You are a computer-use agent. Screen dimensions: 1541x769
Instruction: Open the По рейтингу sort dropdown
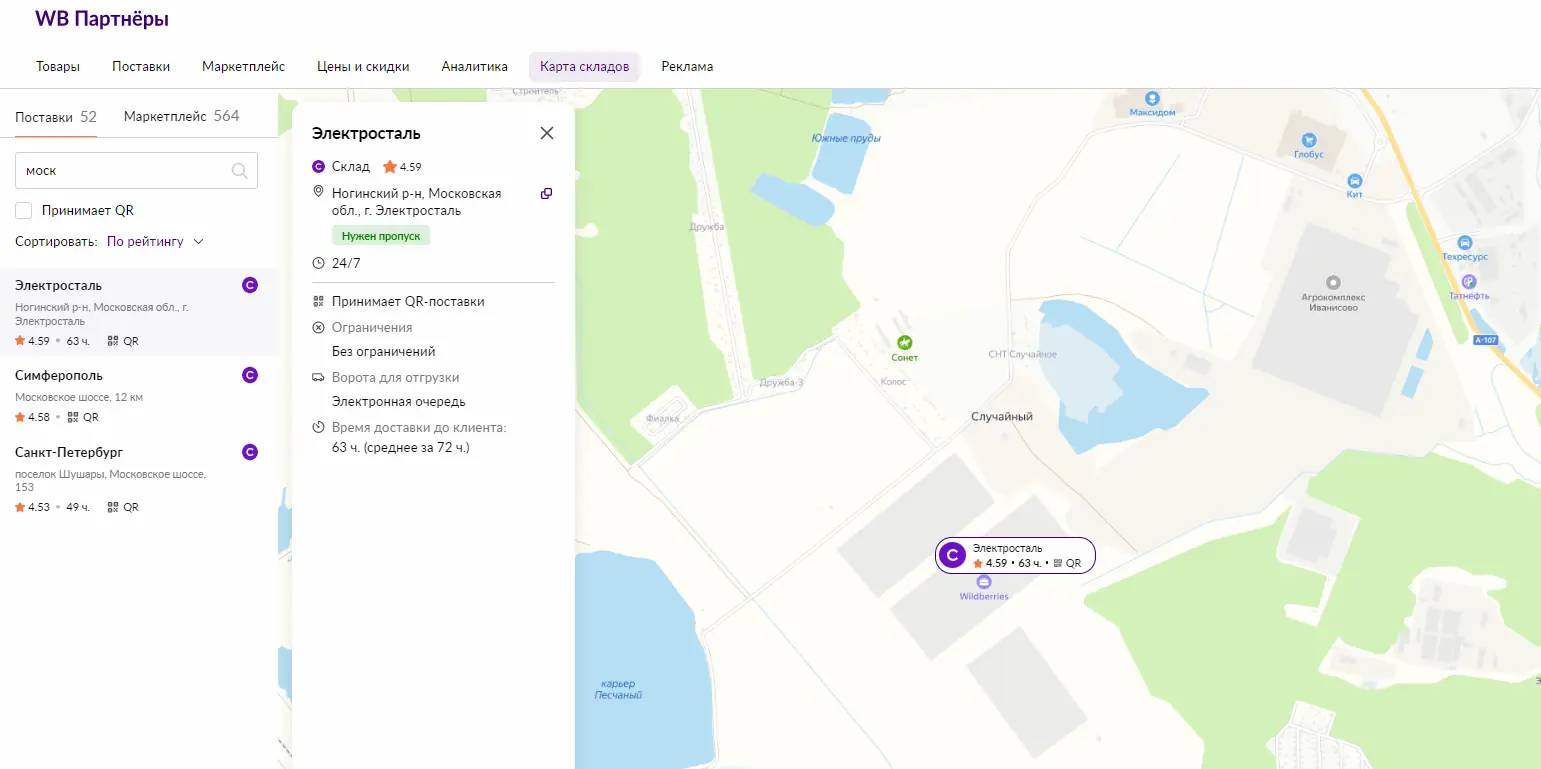[x=155, y=241]
